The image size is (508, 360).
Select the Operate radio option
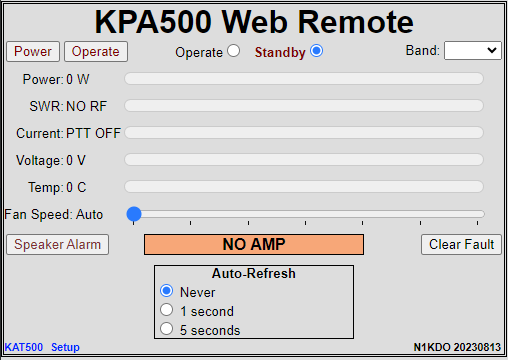(234, 51)
